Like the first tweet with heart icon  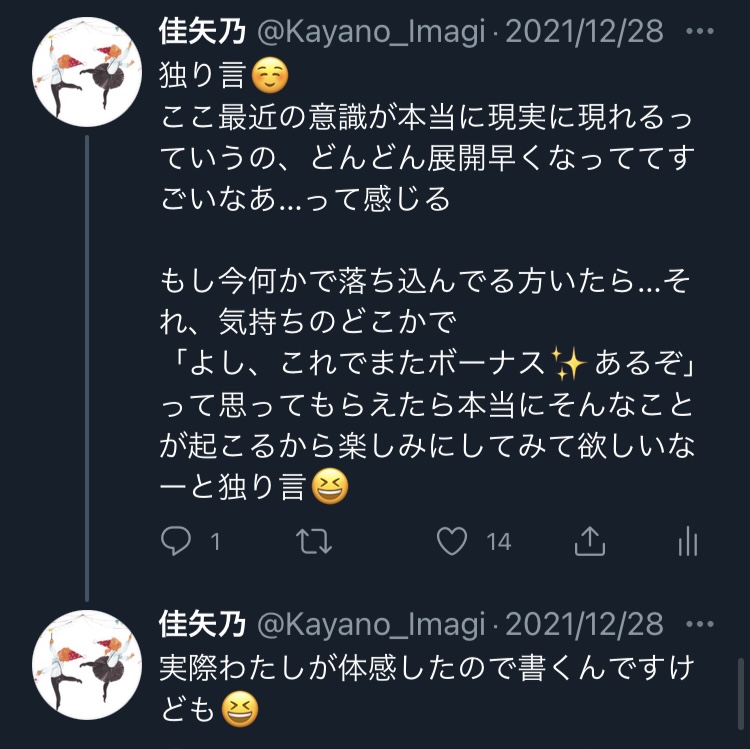coord(452,541)
